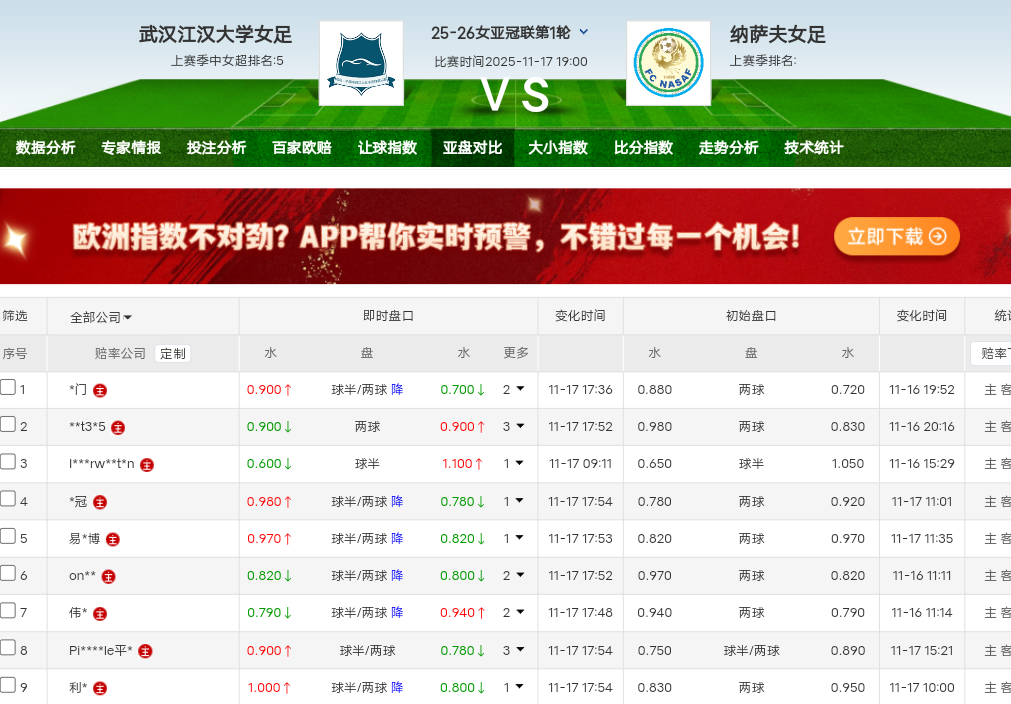Select the checkbox for row 9

pos(8,686)
